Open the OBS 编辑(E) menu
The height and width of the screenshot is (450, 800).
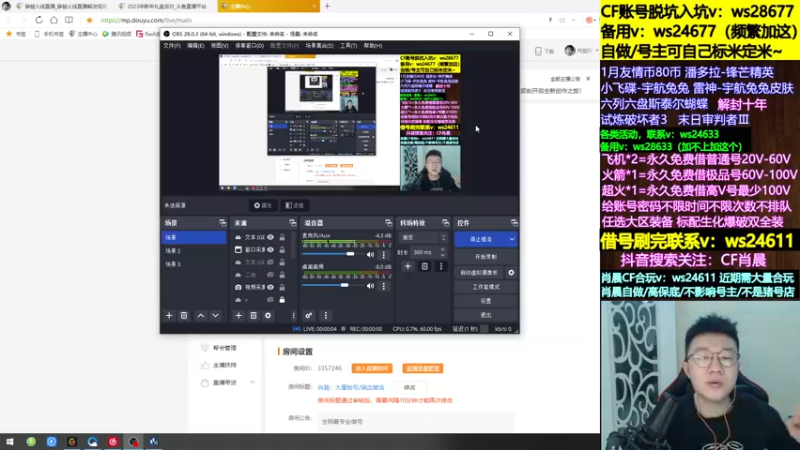coord(195,45)
